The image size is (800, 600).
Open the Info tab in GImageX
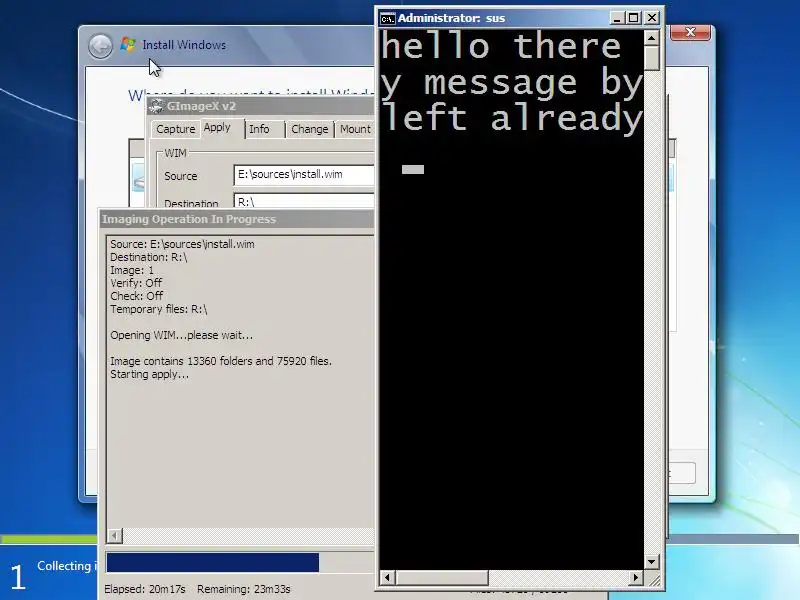[259, 129]
